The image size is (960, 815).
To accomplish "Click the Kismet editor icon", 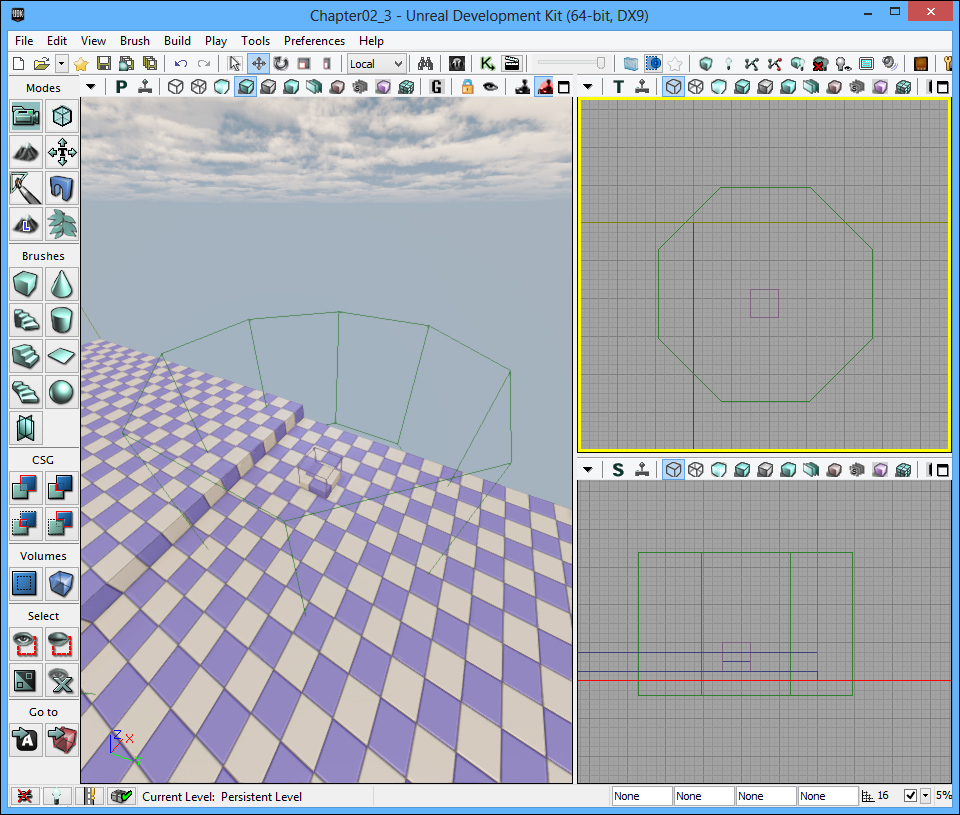I will point(487,63).
